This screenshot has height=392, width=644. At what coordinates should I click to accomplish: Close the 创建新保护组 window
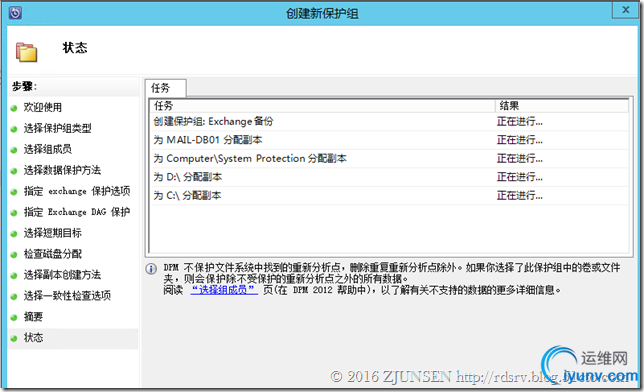tap(625, 10)
